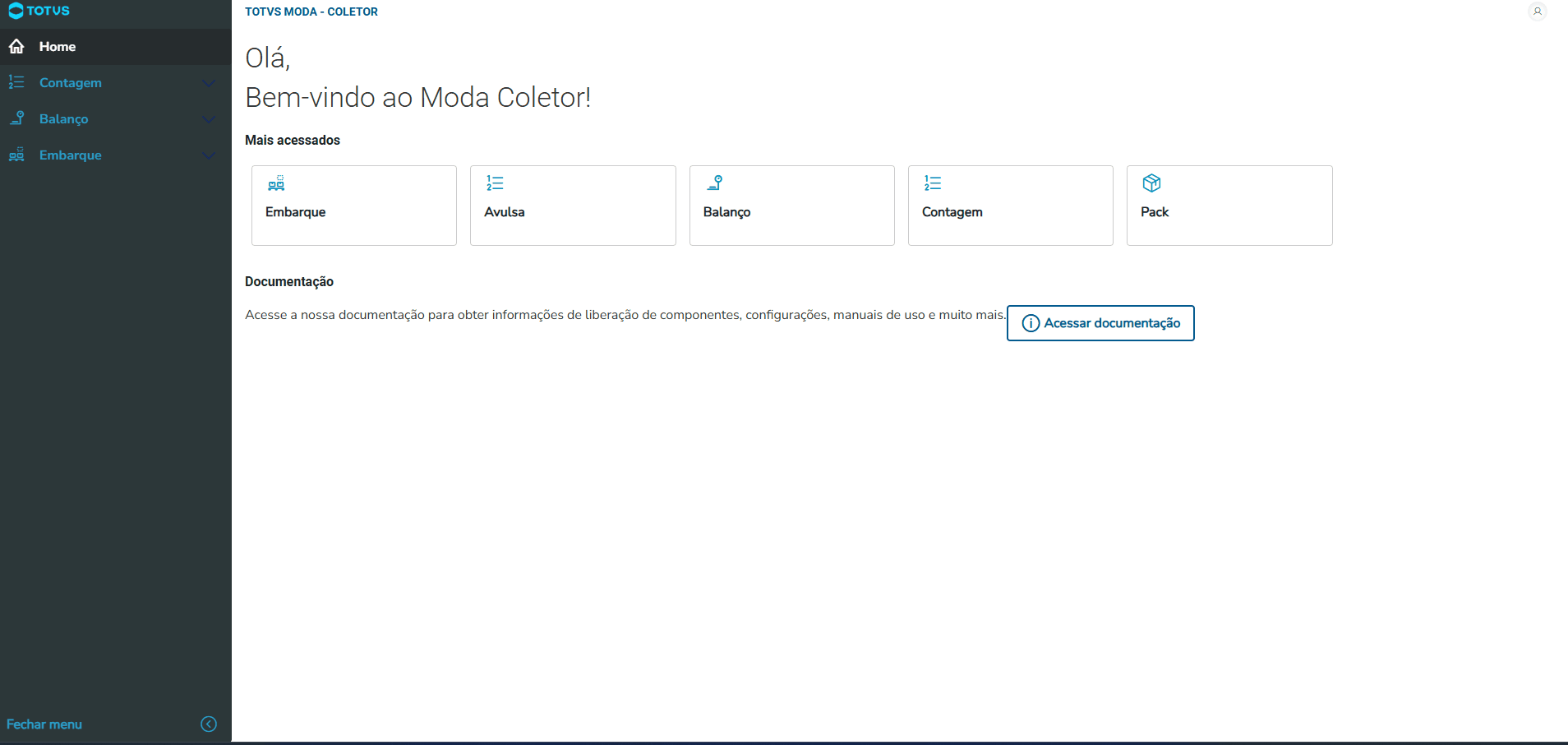Click the Embarque card icon
The width and height of the screenshot is (1568, 745).
(276, 183)
